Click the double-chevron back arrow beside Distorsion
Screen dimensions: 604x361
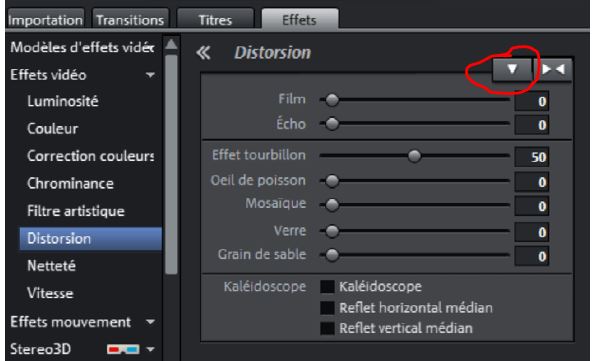[203, 53]
